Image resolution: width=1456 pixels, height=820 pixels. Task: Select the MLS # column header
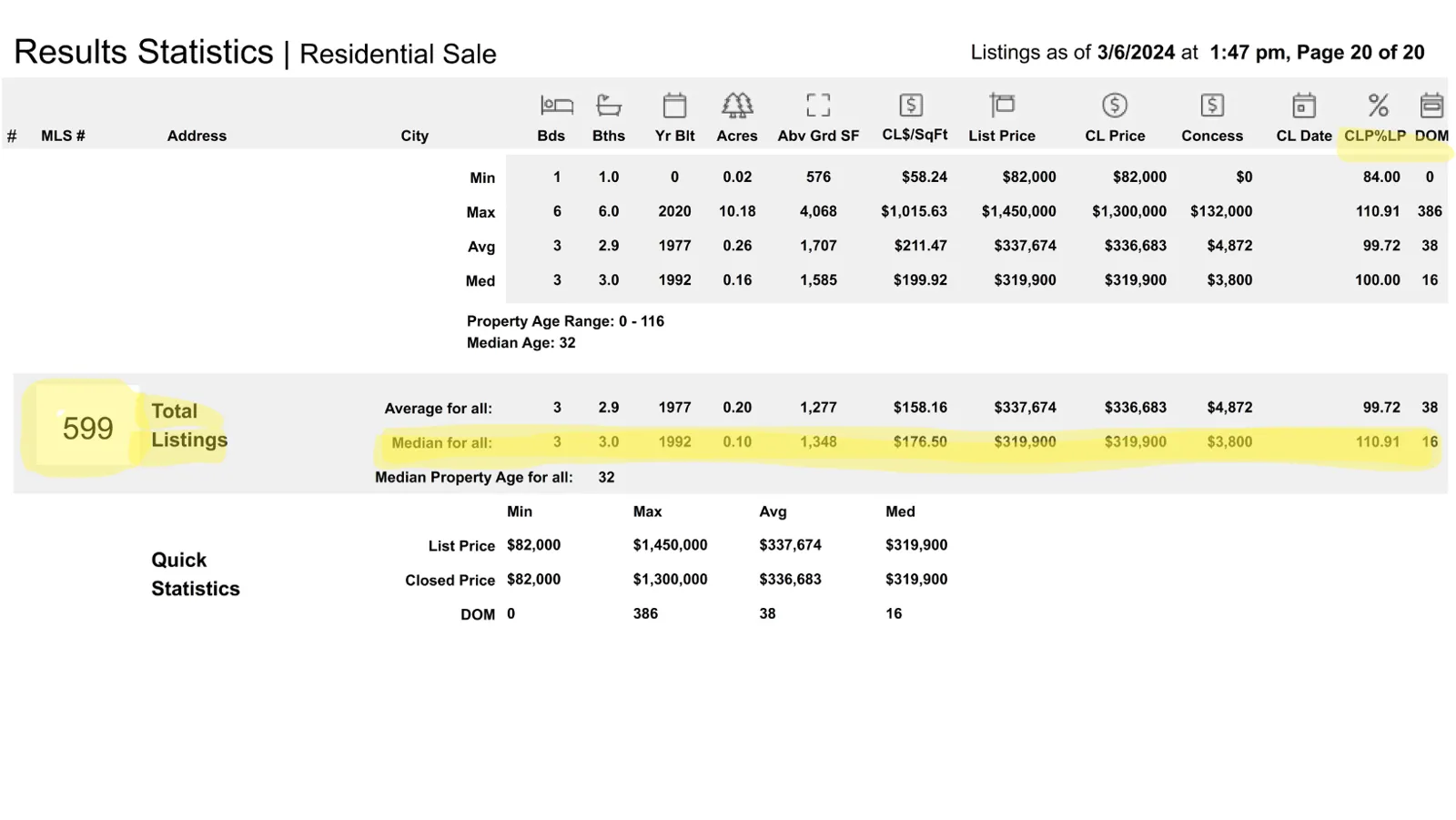coord(63,136)
